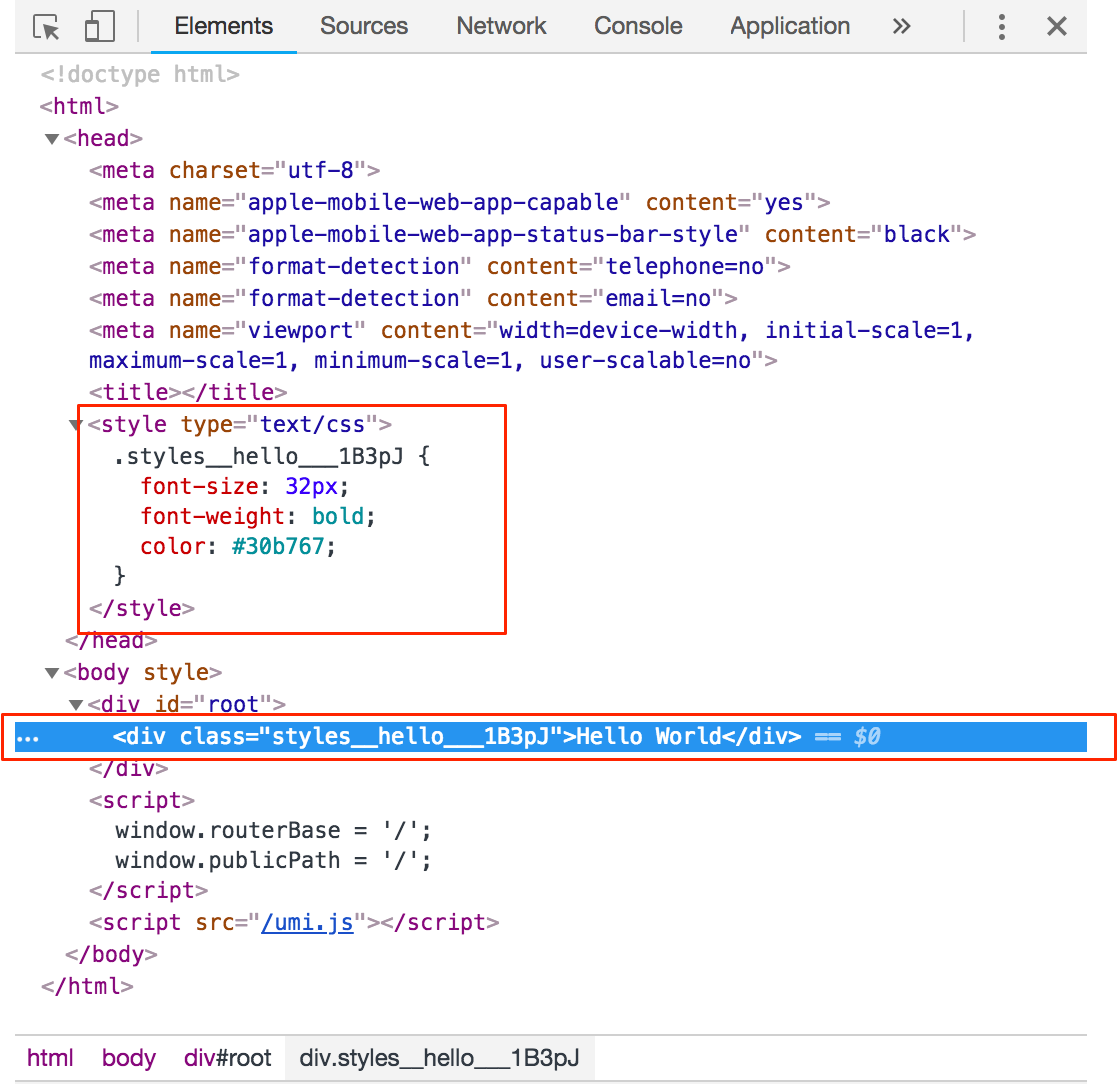Select the closing script tag row

[x=148, y=891]
